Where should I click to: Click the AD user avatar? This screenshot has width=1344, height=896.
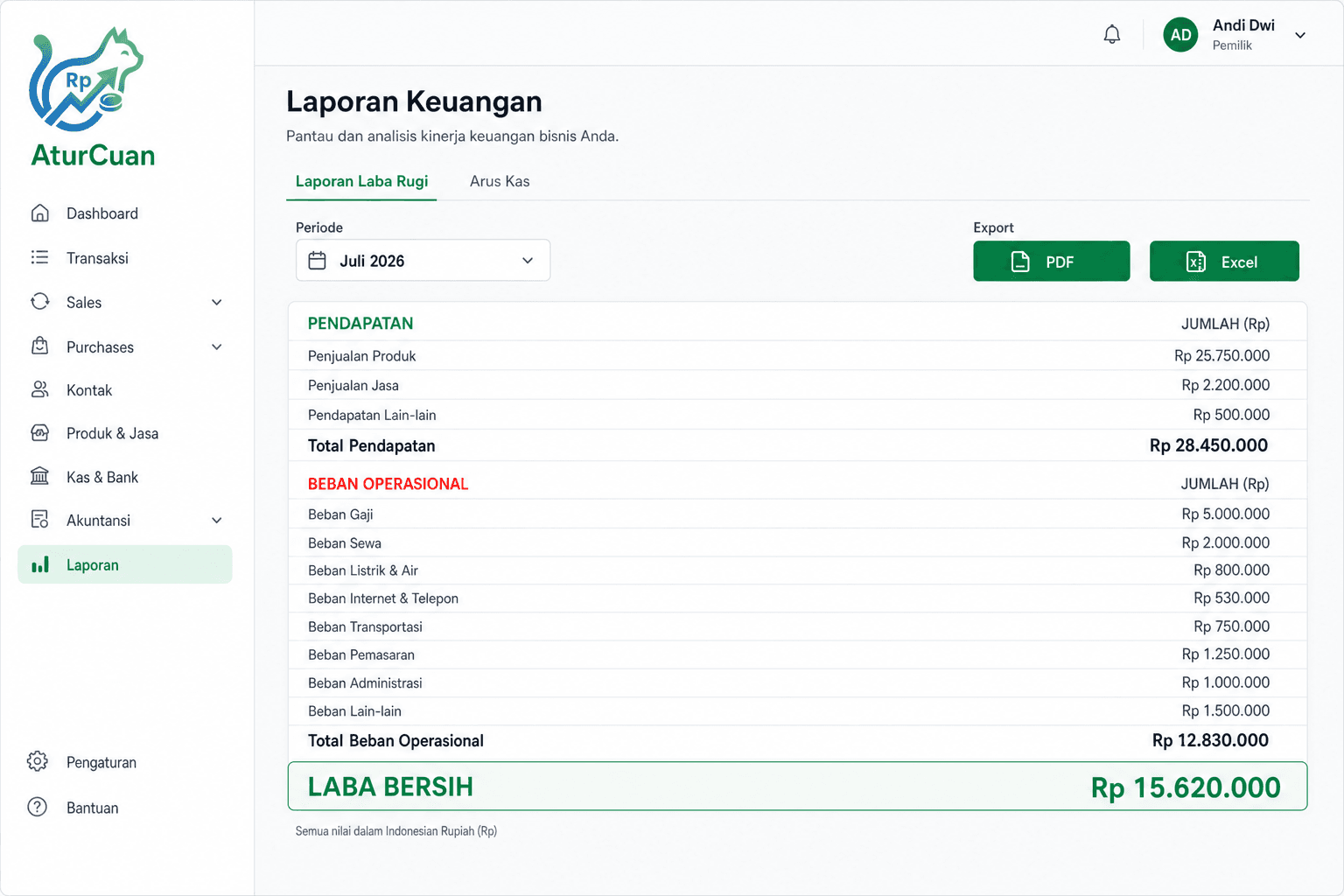(x=1180, y=35)
